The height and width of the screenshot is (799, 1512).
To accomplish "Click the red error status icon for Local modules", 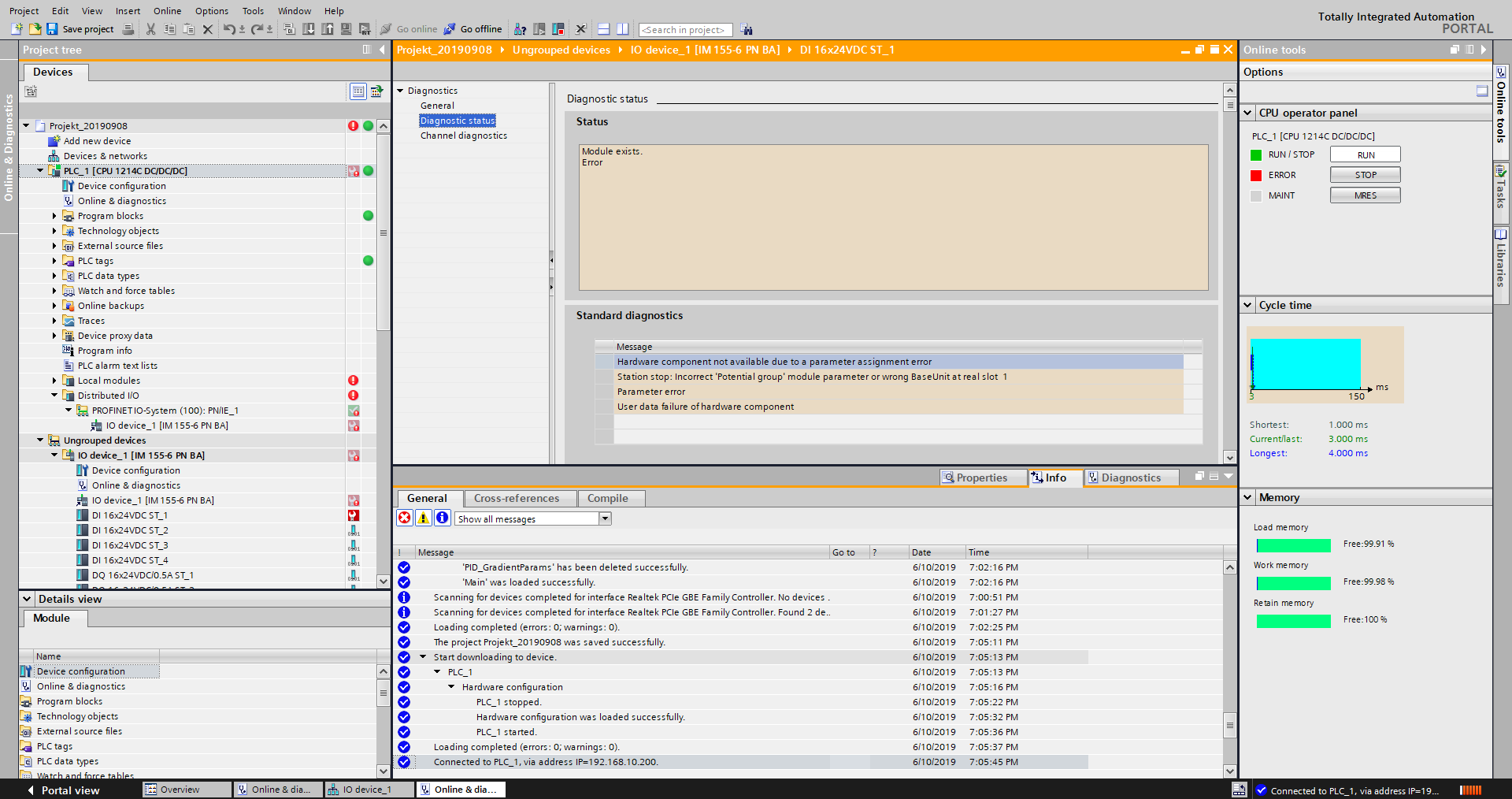I will (353, 381).
